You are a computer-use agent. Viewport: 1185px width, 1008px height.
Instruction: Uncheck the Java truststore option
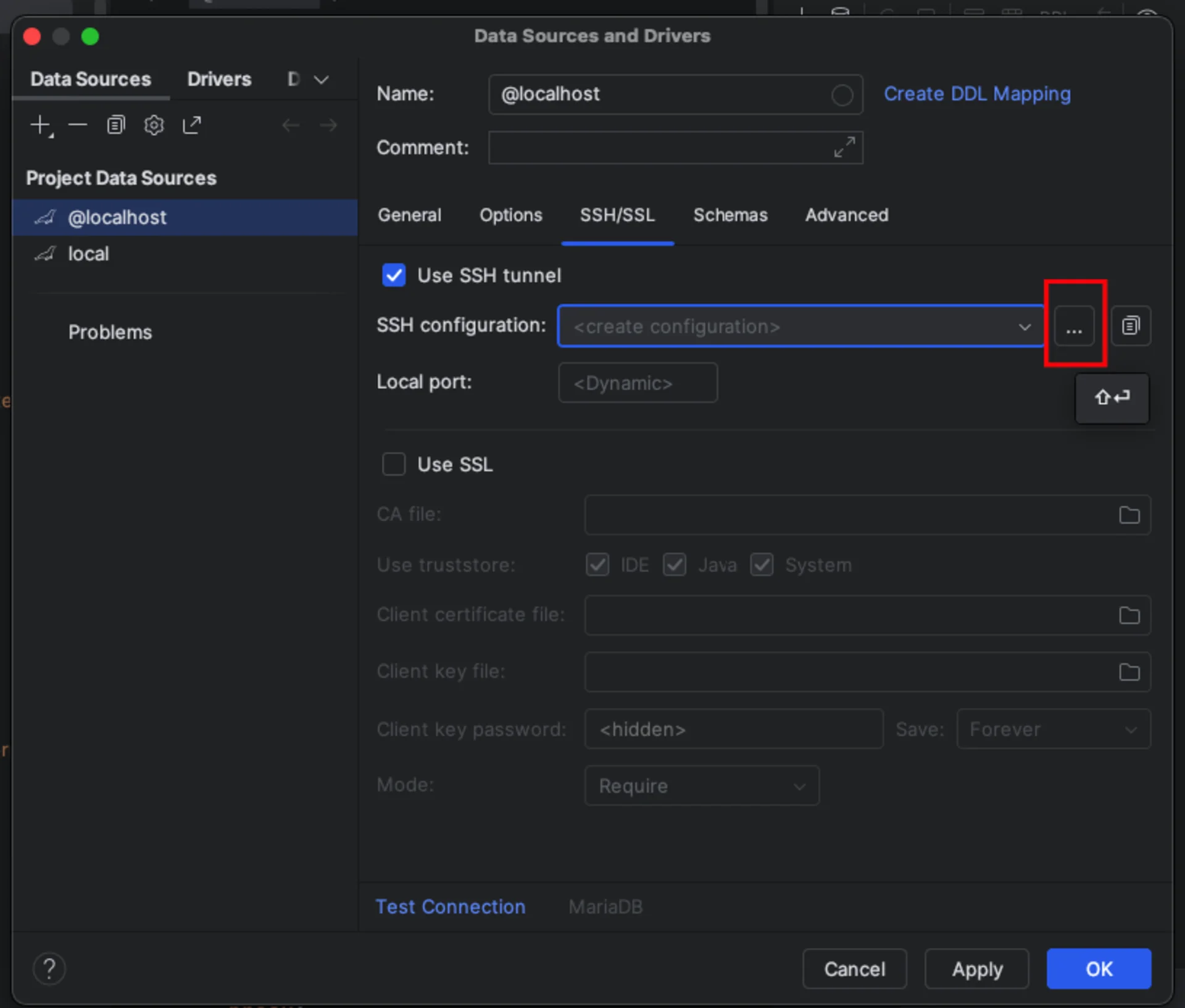coord(675,564)
